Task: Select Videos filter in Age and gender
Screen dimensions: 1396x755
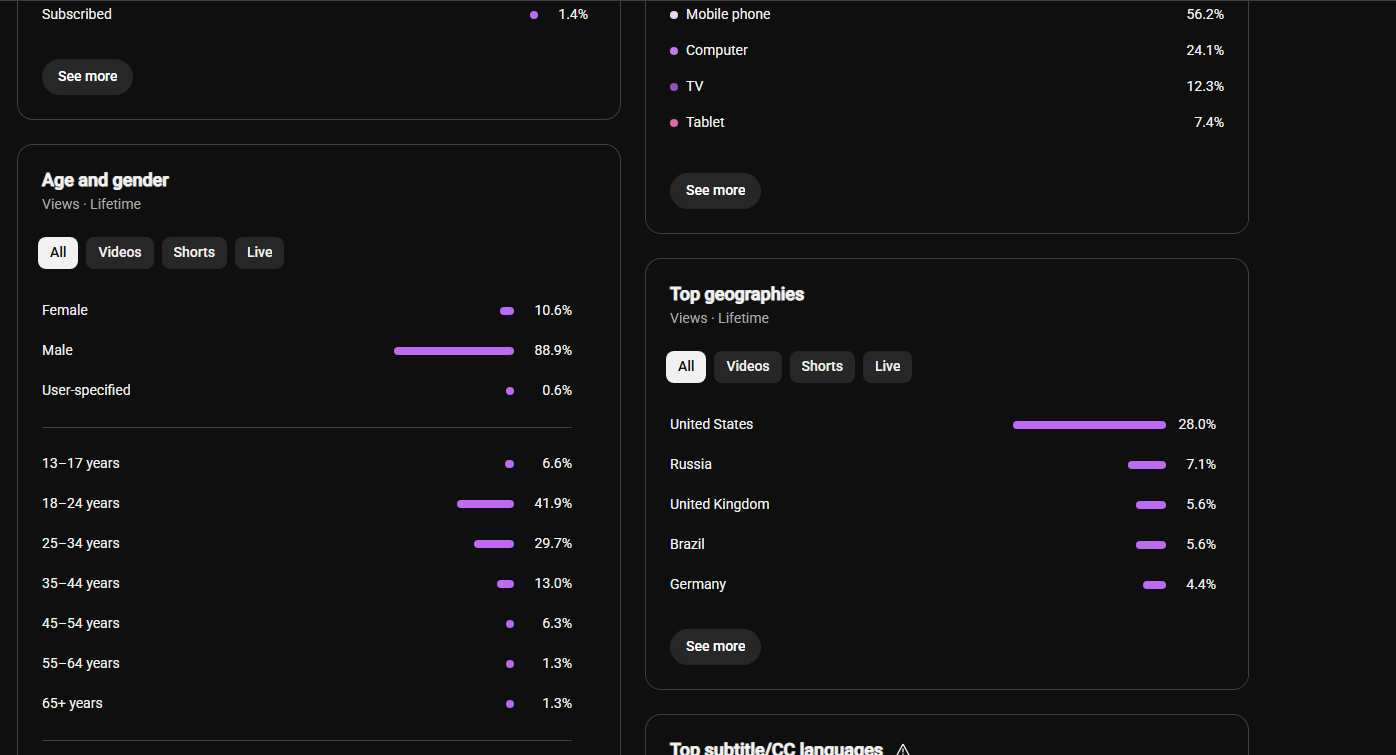Action: 120,253
